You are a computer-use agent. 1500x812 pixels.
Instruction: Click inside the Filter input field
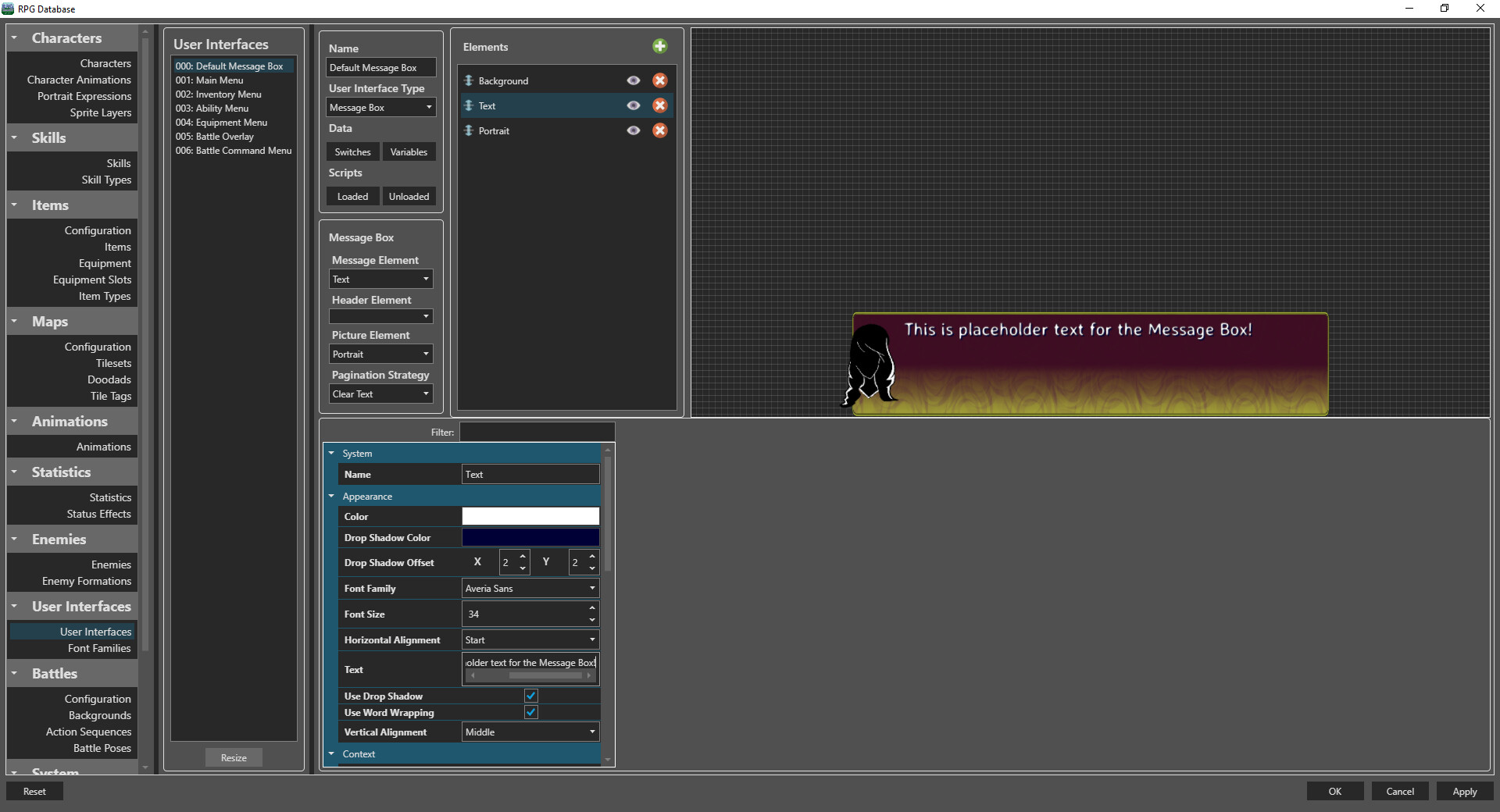click(x=537, y=432)
